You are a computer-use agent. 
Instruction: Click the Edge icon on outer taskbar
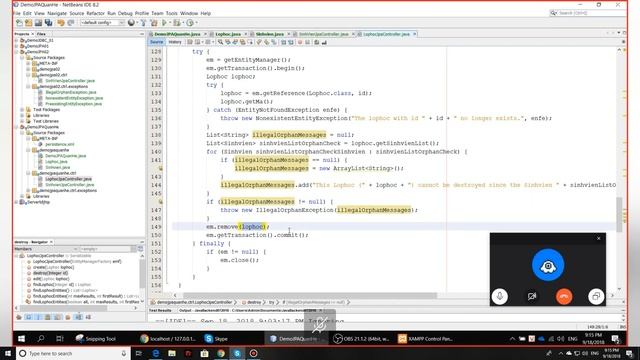point(156,353)
